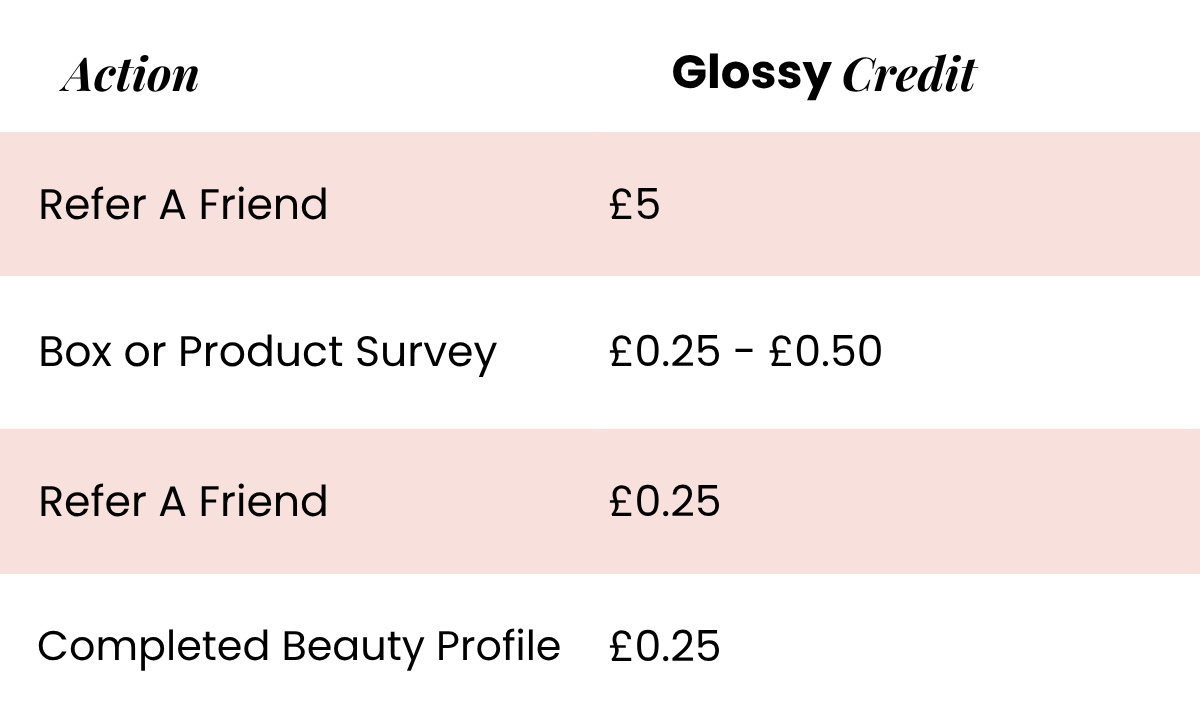Viewport: 1200px width, 720px height.
Task: Click the italic "Credit" header word
Action: [908, 76]
